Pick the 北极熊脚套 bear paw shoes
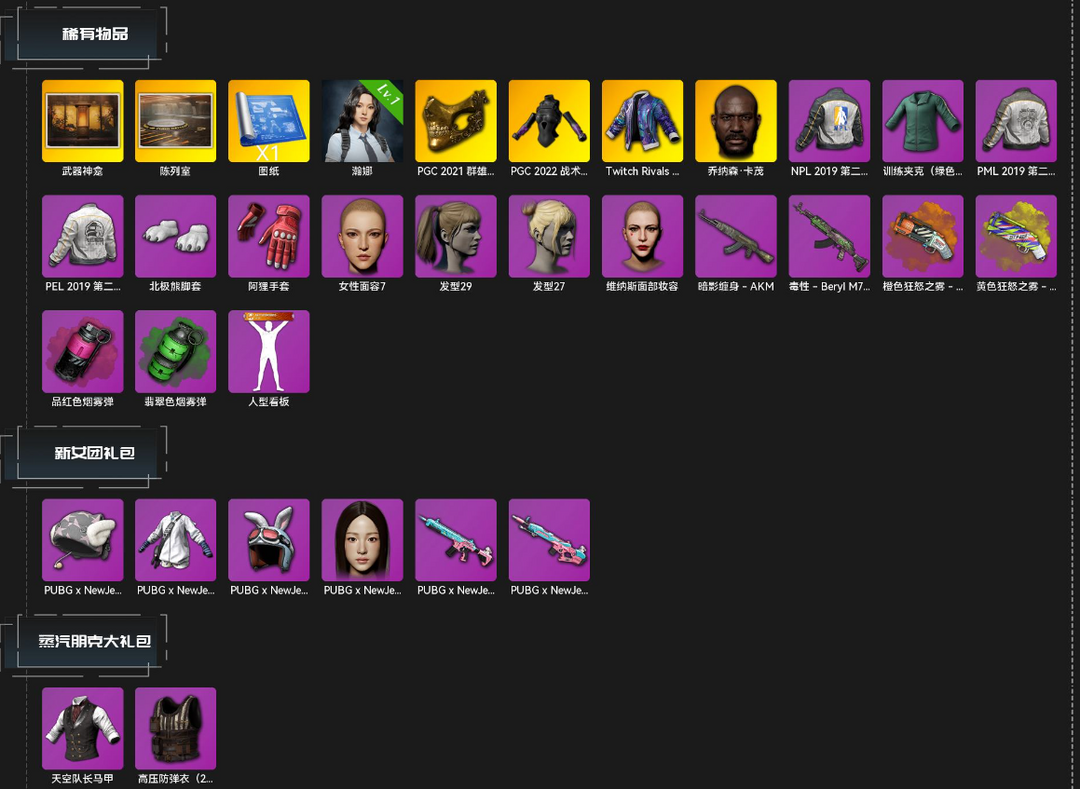1080x789 pixels. 176,236
